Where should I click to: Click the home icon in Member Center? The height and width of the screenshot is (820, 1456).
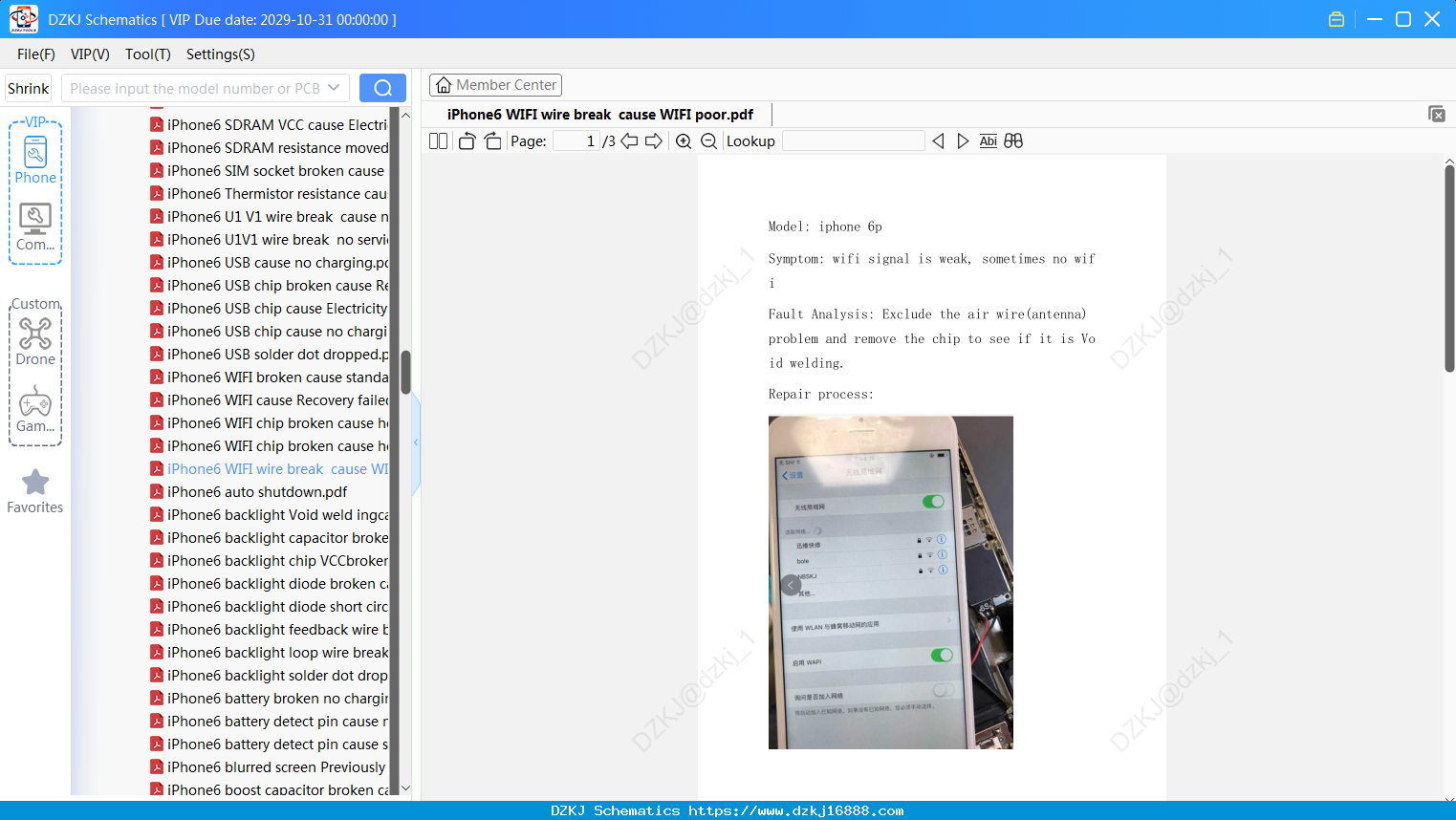click(x=444, y=85)
